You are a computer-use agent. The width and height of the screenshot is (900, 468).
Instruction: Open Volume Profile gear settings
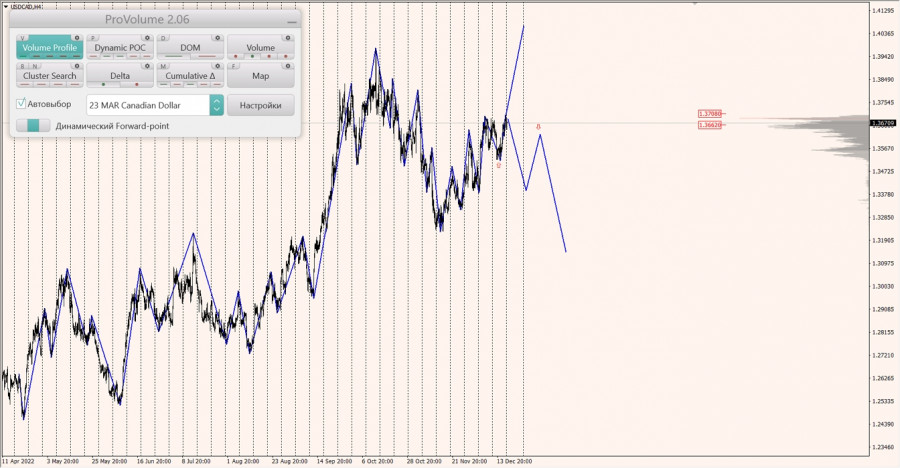(x=77, y=38)
